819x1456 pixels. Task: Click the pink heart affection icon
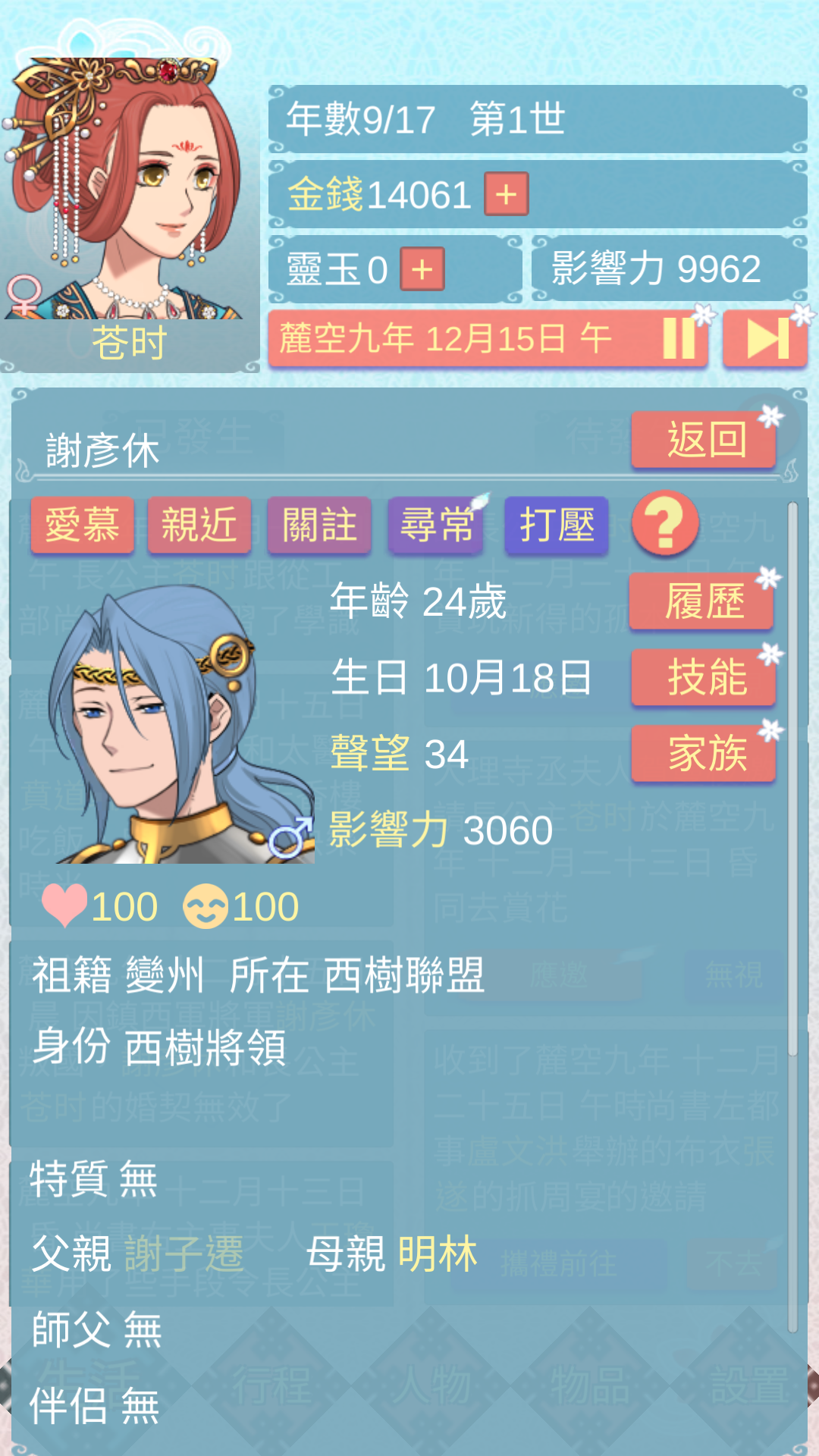[x=65, y=905]
